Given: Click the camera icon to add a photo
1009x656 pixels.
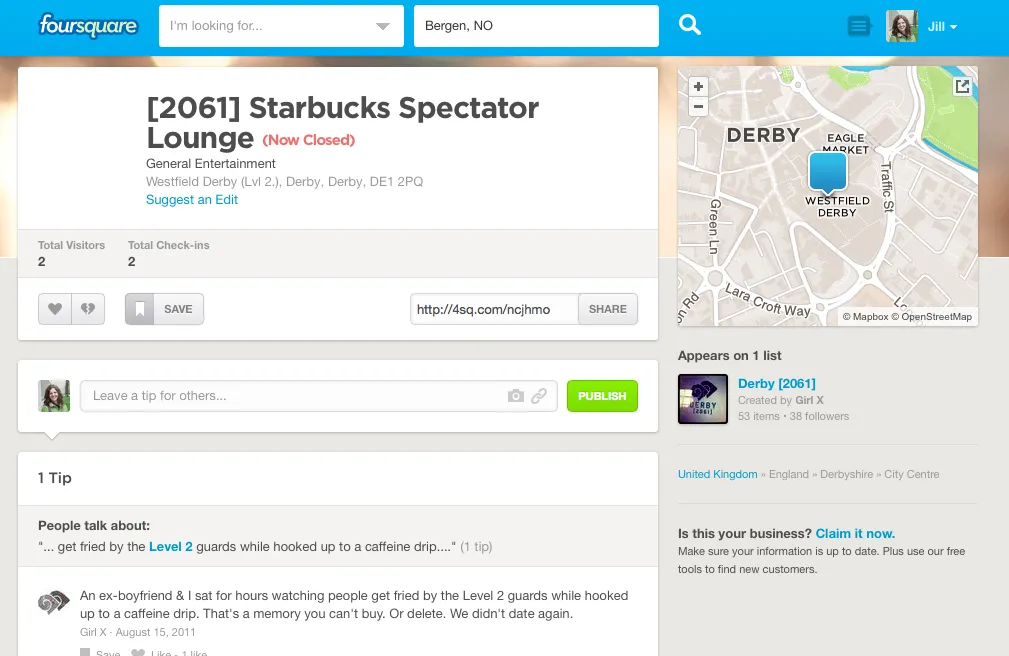Looking at the screenshot, I should pos(516,396).
